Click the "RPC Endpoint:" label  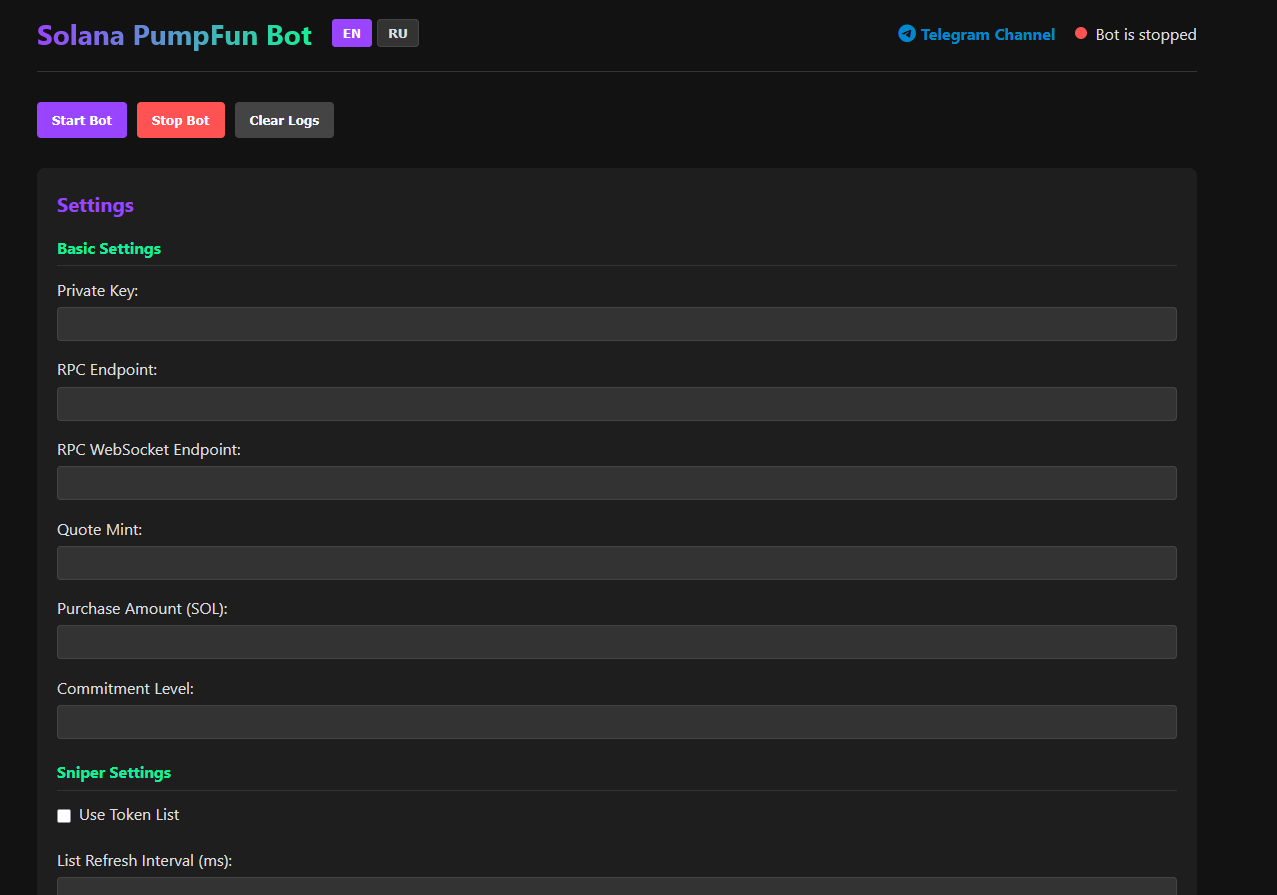point(107,370)
